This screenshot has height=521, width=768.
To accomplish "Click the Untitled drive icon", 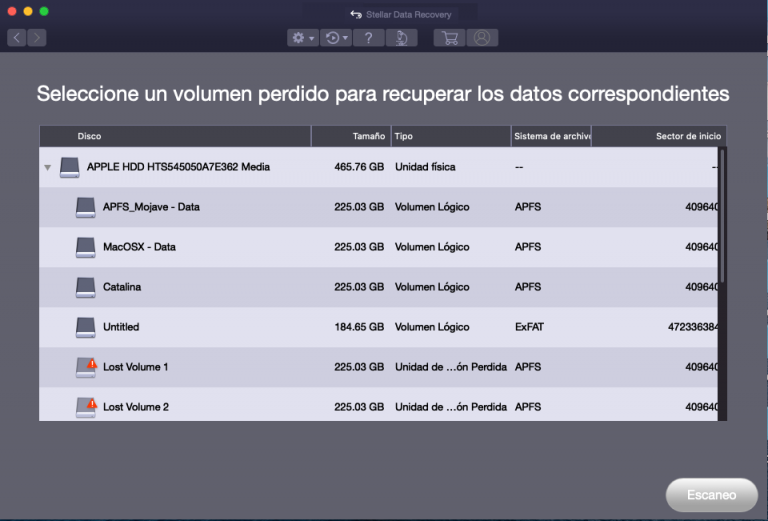I will [86, 328].
